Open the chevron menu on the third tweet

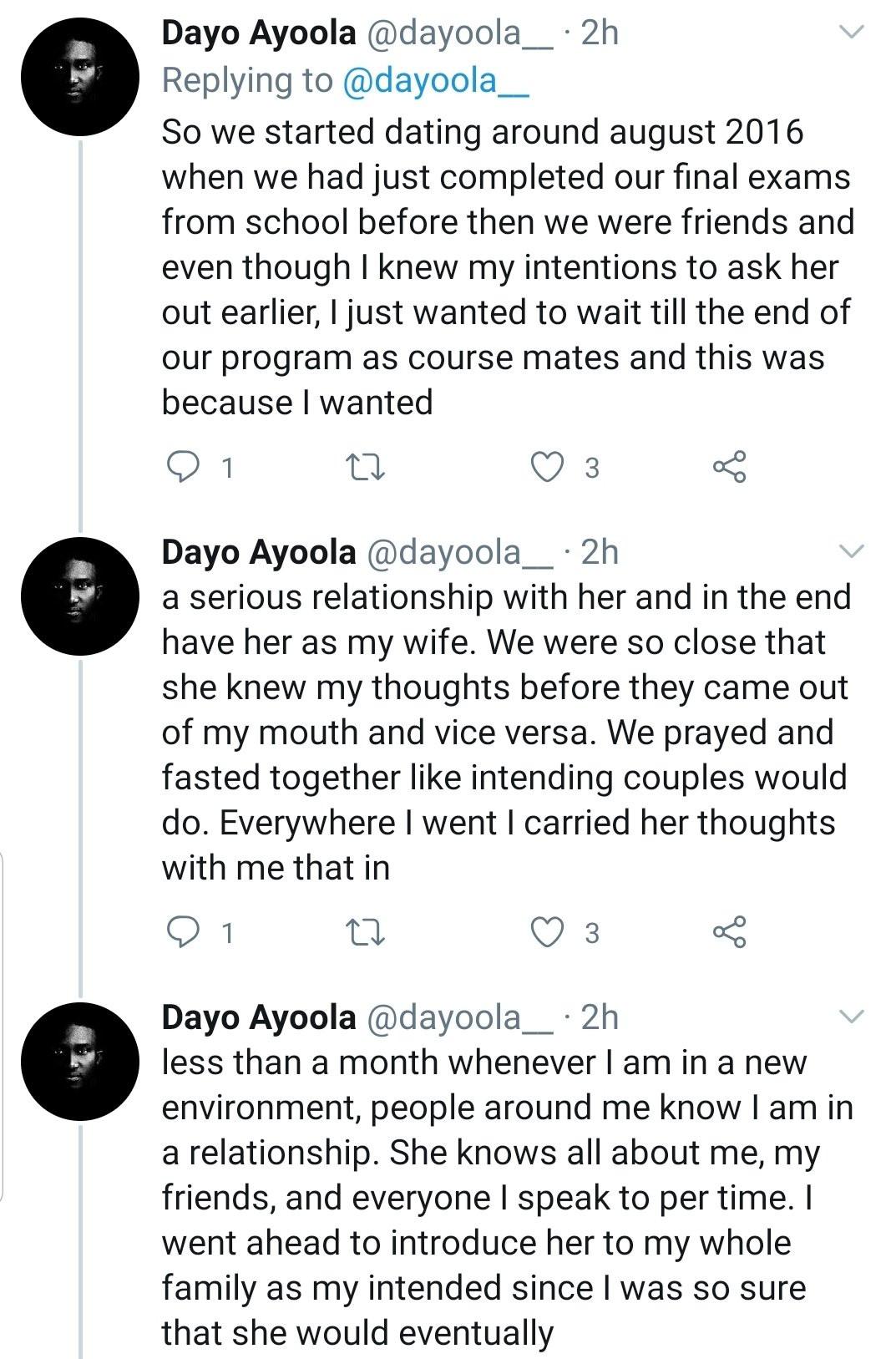pos(851,1017)
